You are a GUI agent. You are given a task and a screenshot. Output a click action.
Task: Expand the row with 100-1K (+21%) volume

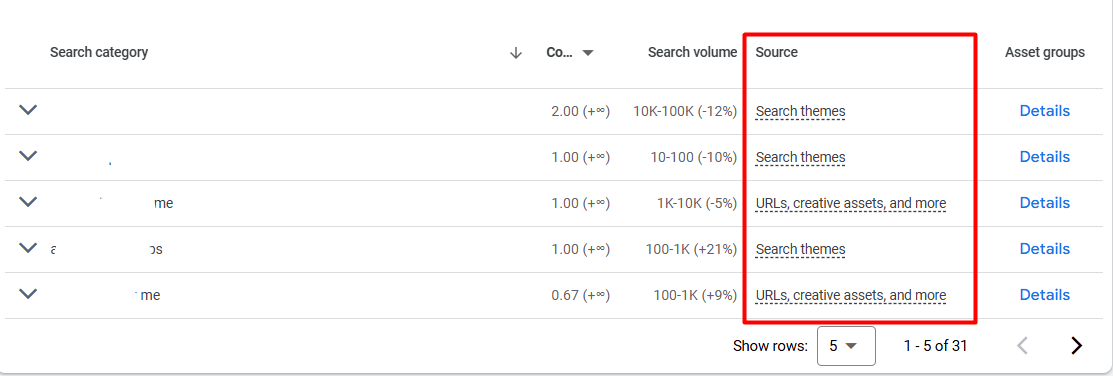28,248
